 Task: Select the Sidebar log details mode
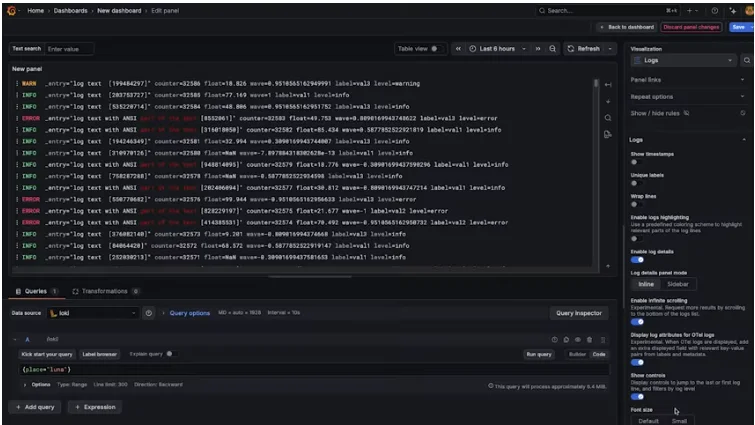pos(678,284)
